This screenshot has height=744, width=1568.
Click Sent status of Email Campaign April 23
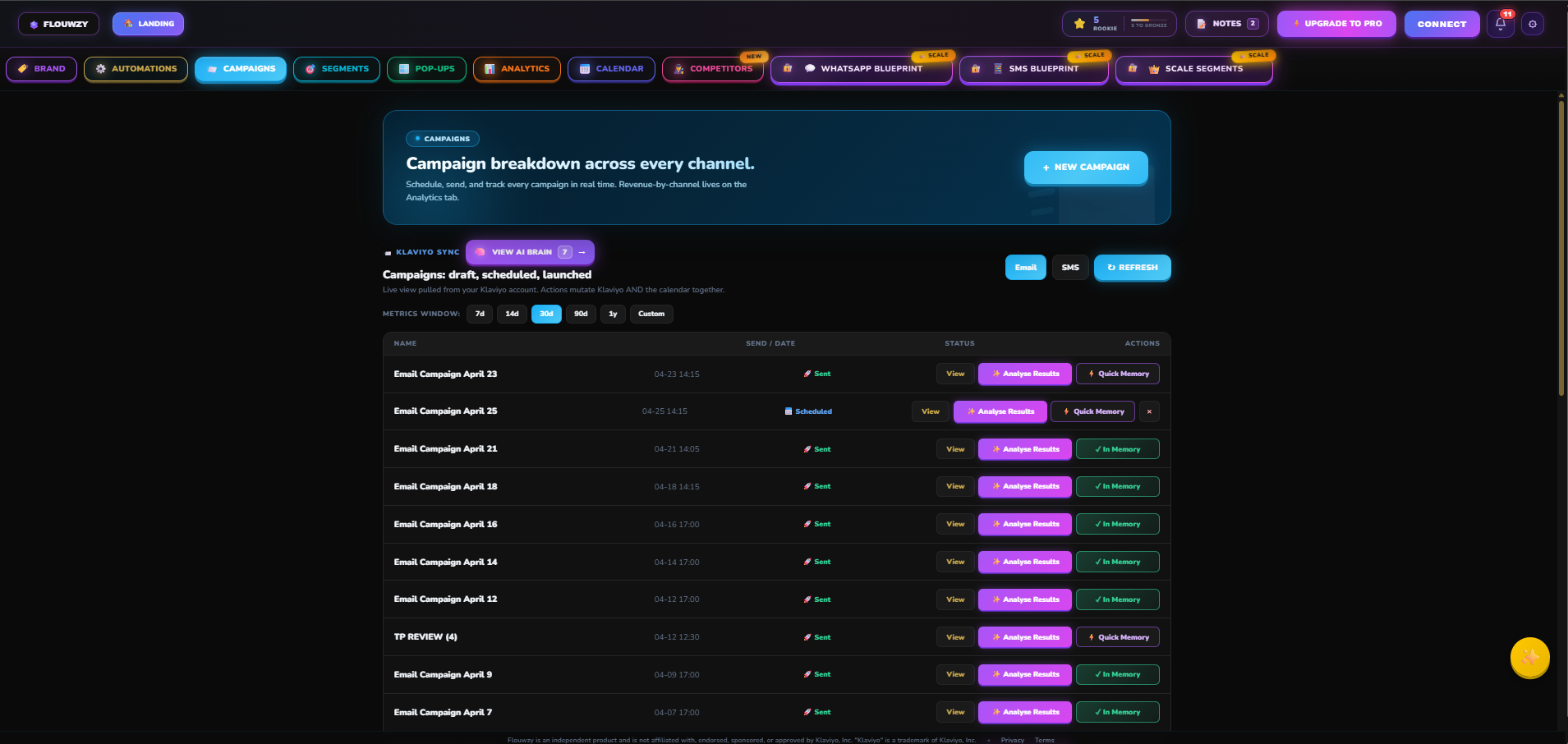[x=817, y=374]
